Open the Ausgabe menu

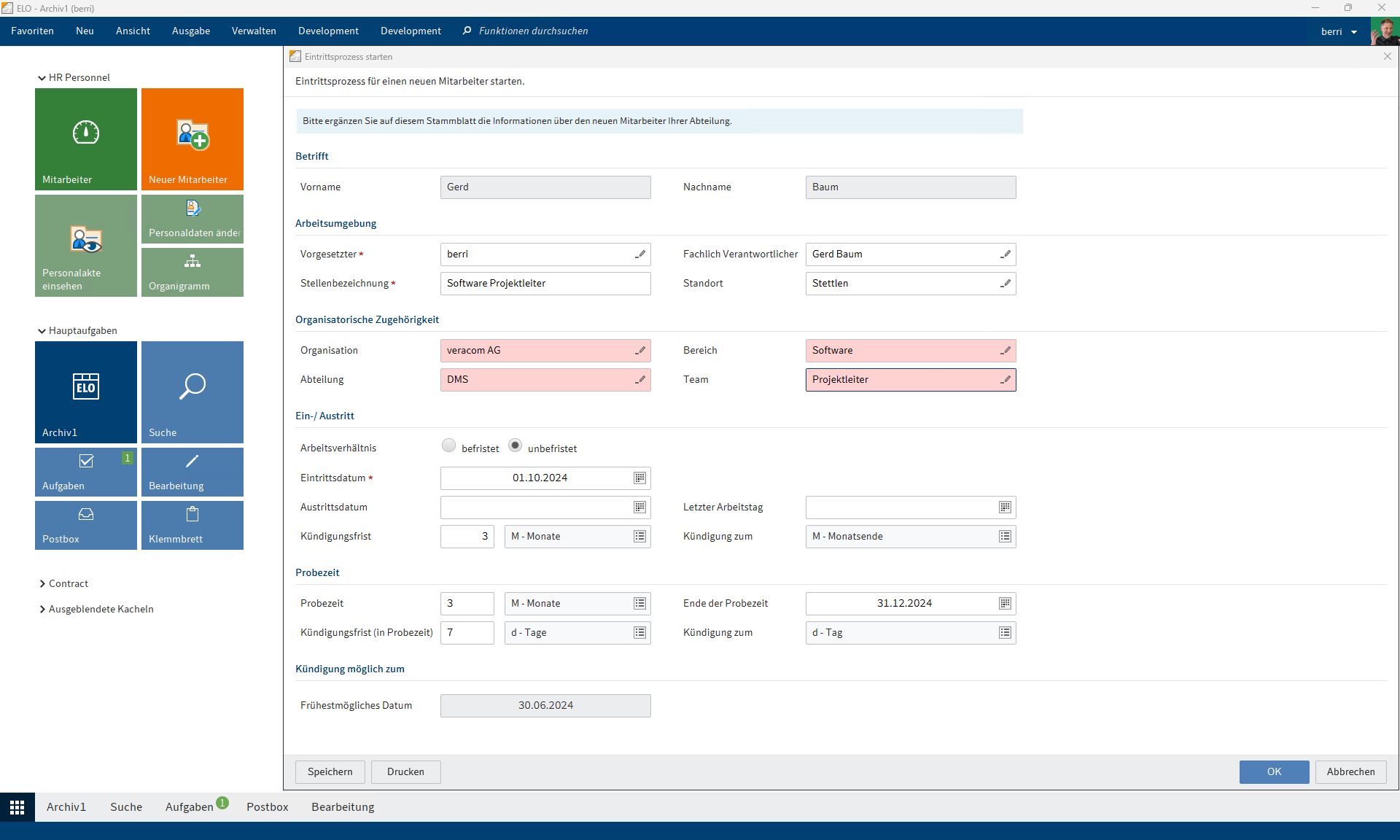click(x=191, y=31)
